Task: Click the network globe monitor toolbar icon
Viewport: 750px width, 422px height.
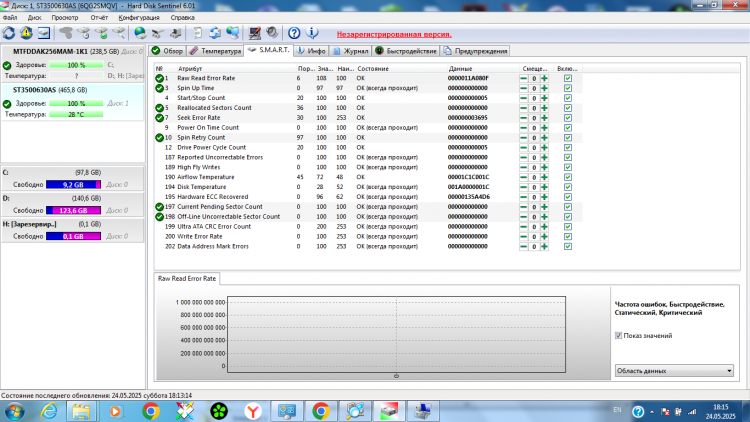Action: 232,33
